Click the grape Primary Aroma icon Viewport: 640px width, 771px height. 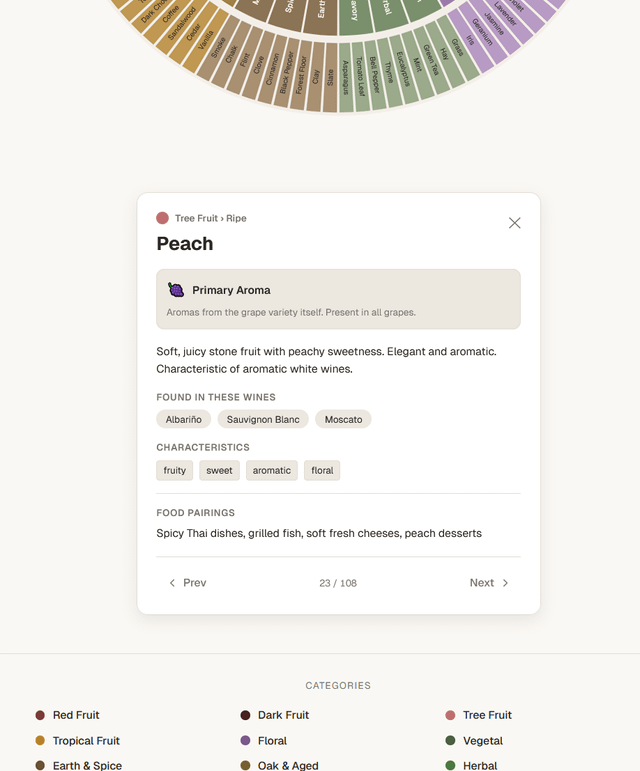pyautogui.click(x=176, y=290)
